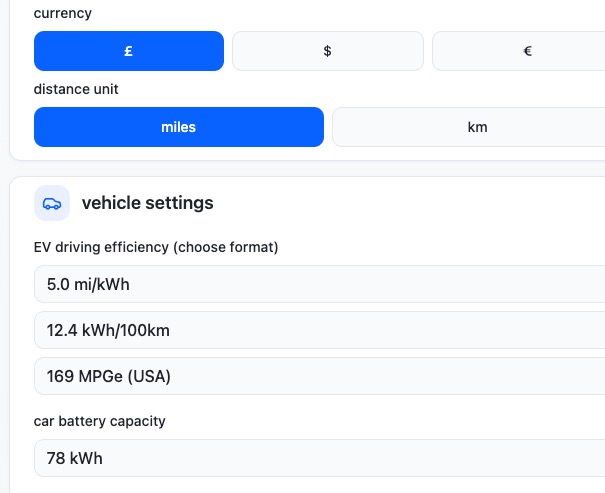Switch currency to the $ dollar option
Image resolution: width=605 pixels, height=493 pixels.
point(327,51)
